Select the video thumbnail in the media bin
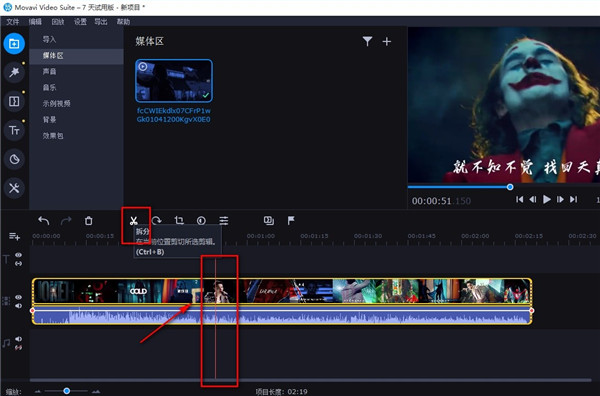600x396 pixels. (x=174, y=81)
